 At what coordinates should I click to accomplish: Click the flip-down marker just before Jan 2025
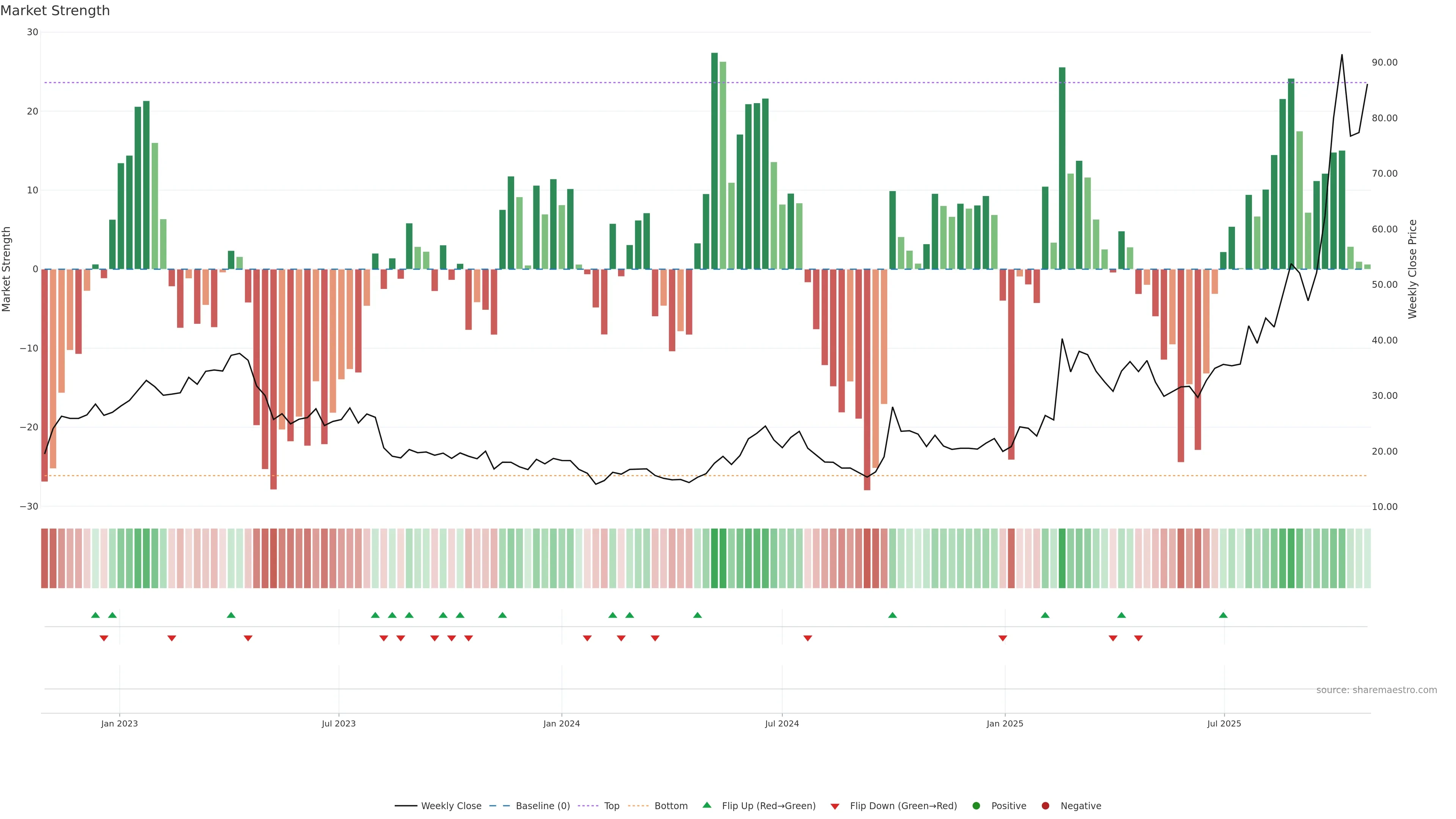tap(1003, 638)
